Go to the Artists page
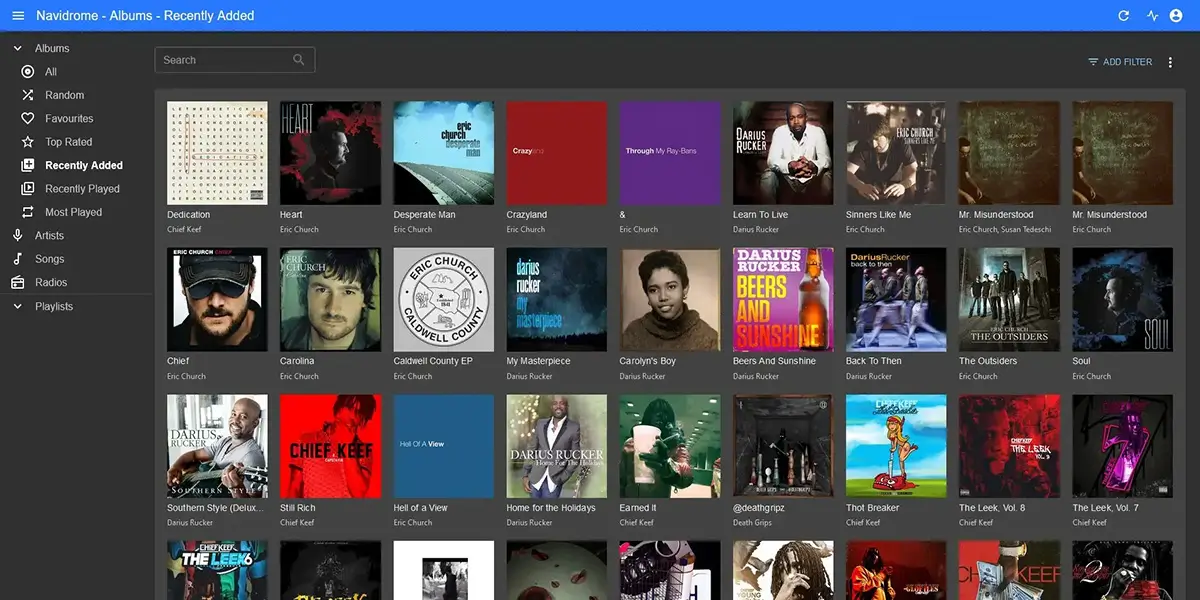The image size is (1200, 600). 49,235
